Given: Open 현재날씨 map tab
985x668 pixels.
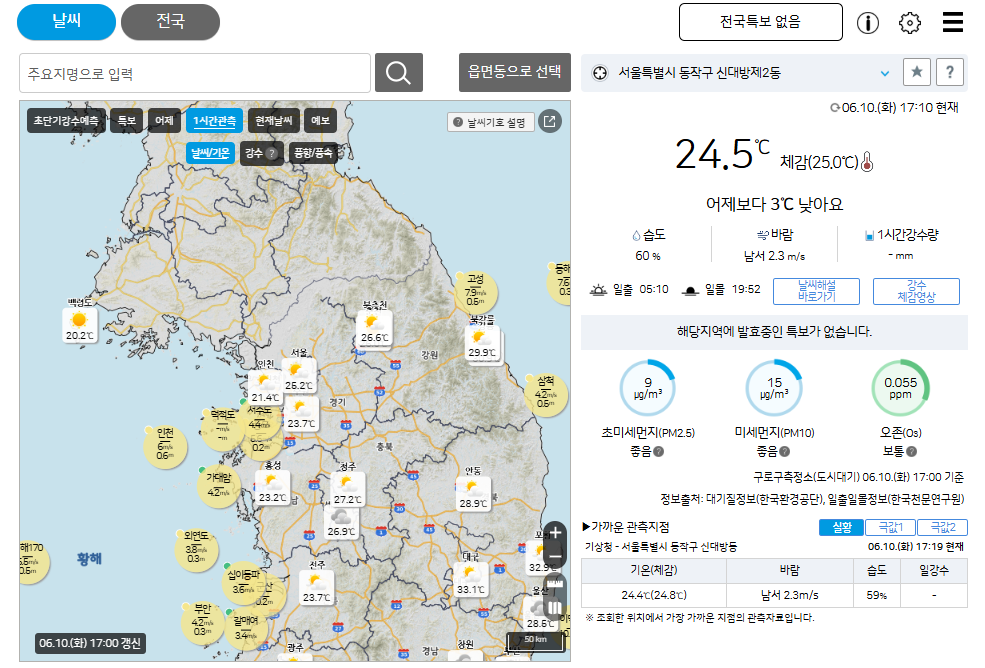Looking at the screenshot, I should (x=273, y=121).
